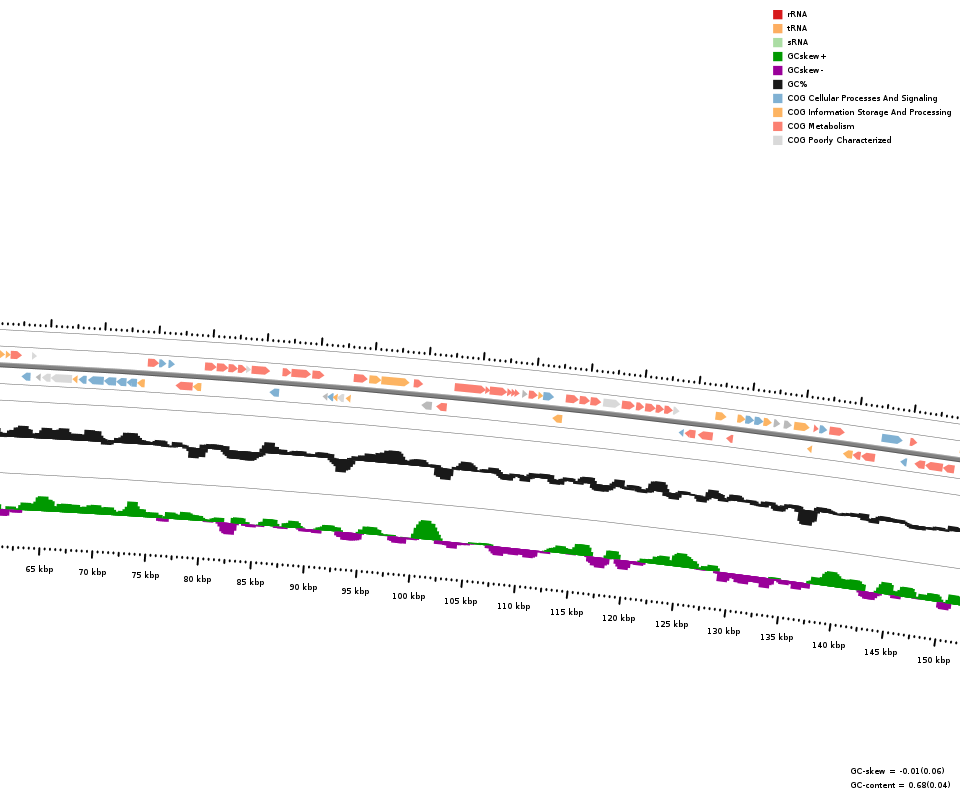The height and width of the screenshot is (800, 960).
Task: Click the blue COG Cellular Processes swatch
Action: click(x=777, y=98)
